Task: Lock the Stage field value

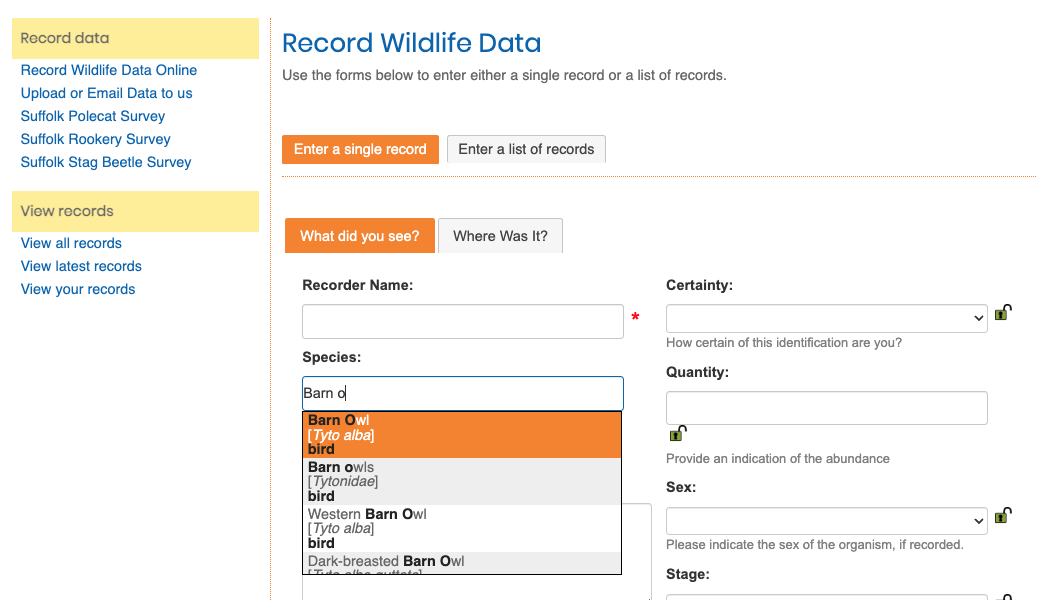Action: point(1003,595)
